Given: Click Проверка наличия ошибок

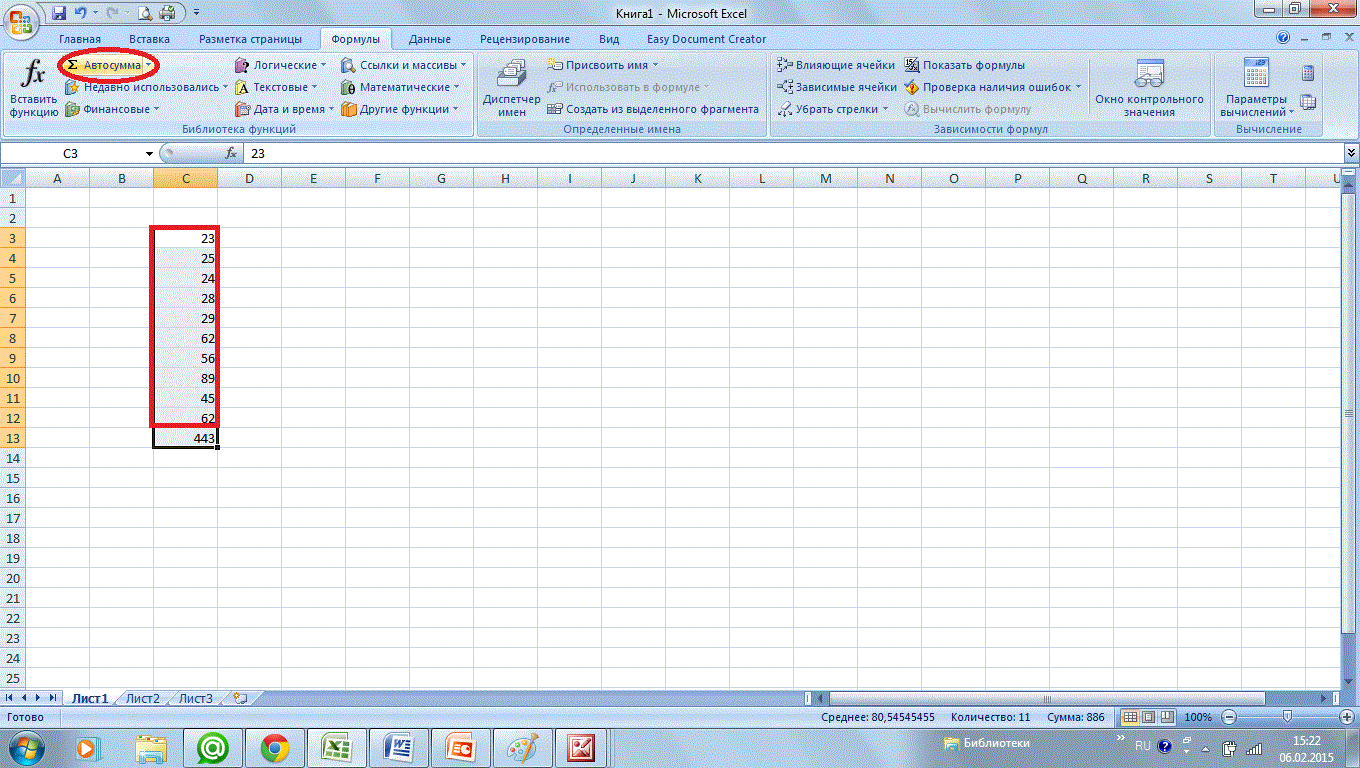Looking at the screenshot, I should (x=994, y=87).
